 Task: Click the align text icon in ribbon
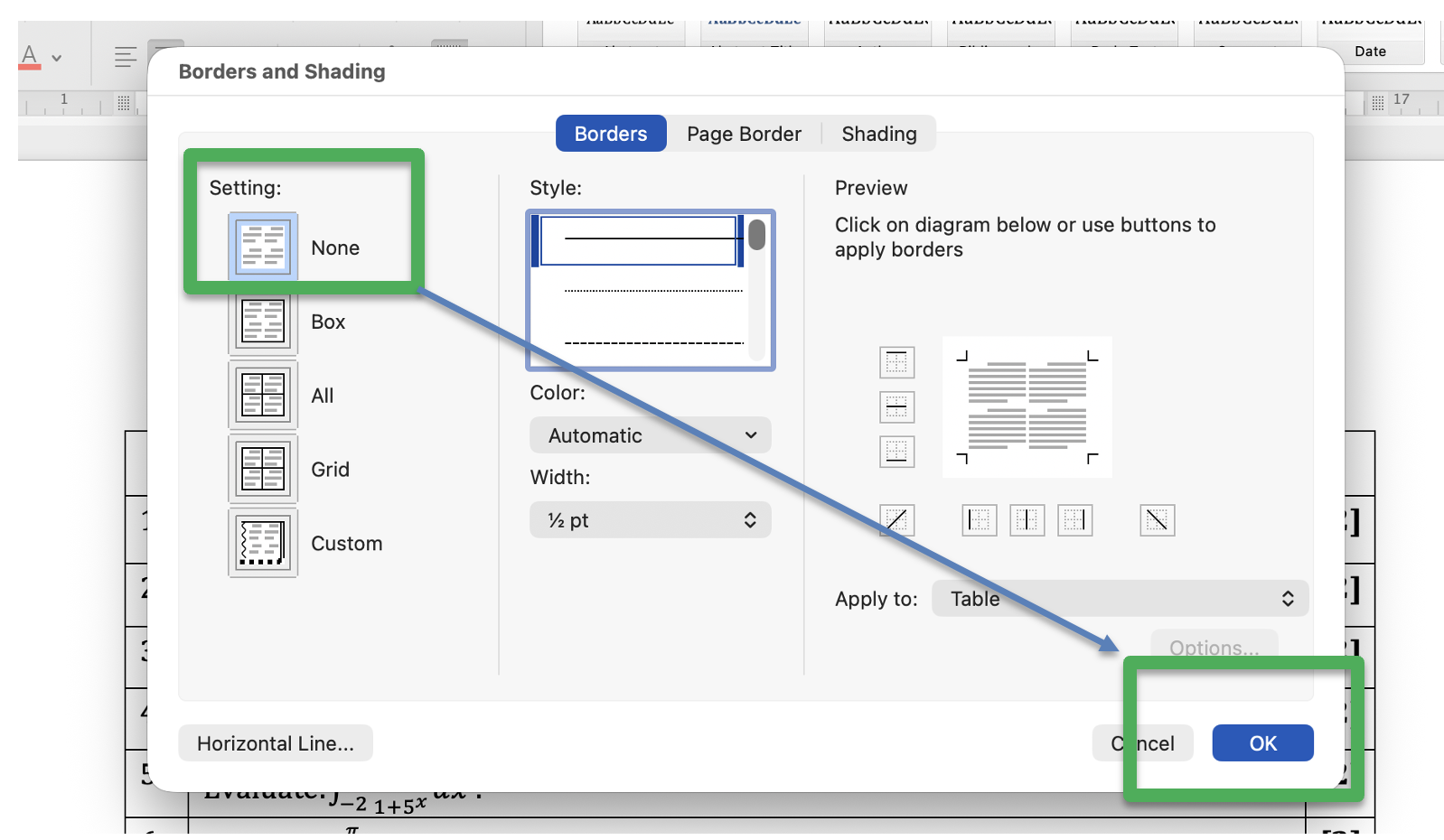(126, 57)
